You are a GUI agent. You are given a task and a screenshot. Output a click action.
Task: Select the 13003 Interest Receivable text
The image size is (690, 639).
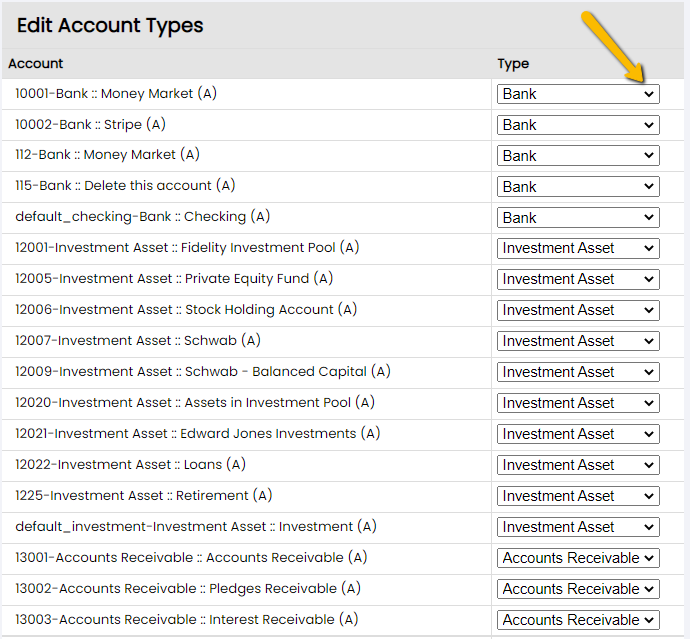coord(187,619)
